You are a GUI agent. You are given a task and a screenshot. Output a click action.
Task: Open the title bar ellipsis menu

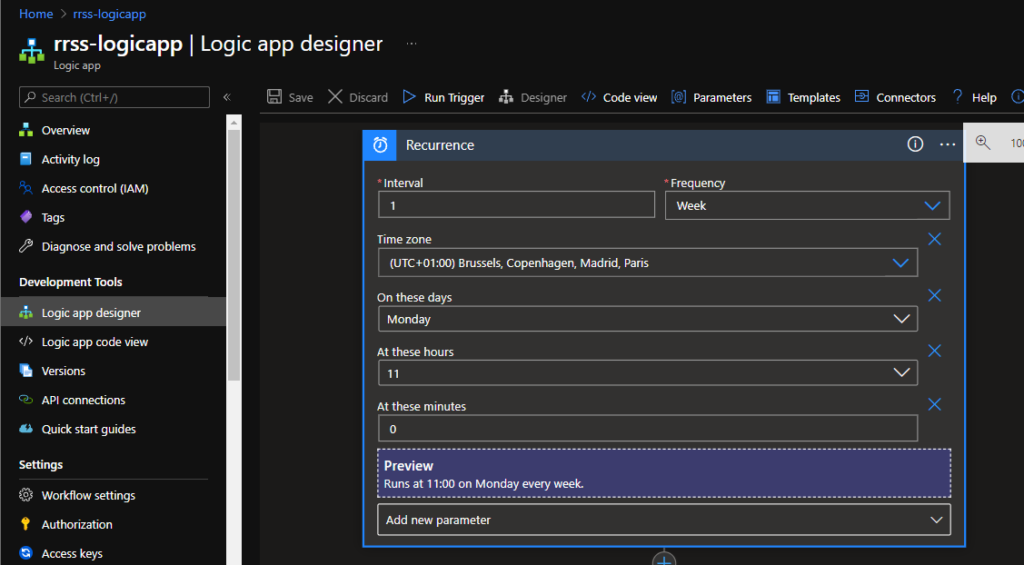(411, 44)
